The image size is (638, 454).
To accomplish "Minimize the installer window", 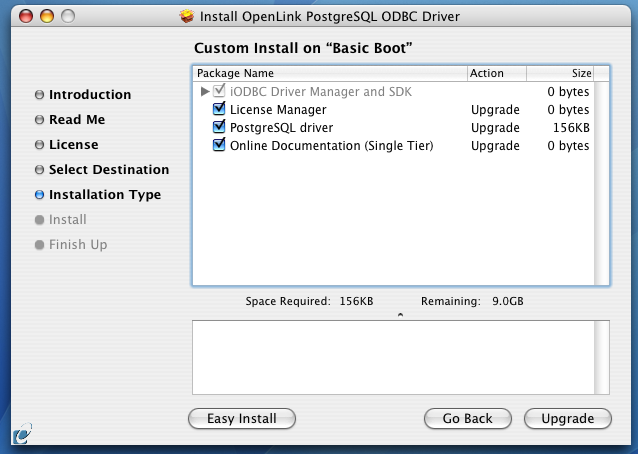I will [47, 16].
